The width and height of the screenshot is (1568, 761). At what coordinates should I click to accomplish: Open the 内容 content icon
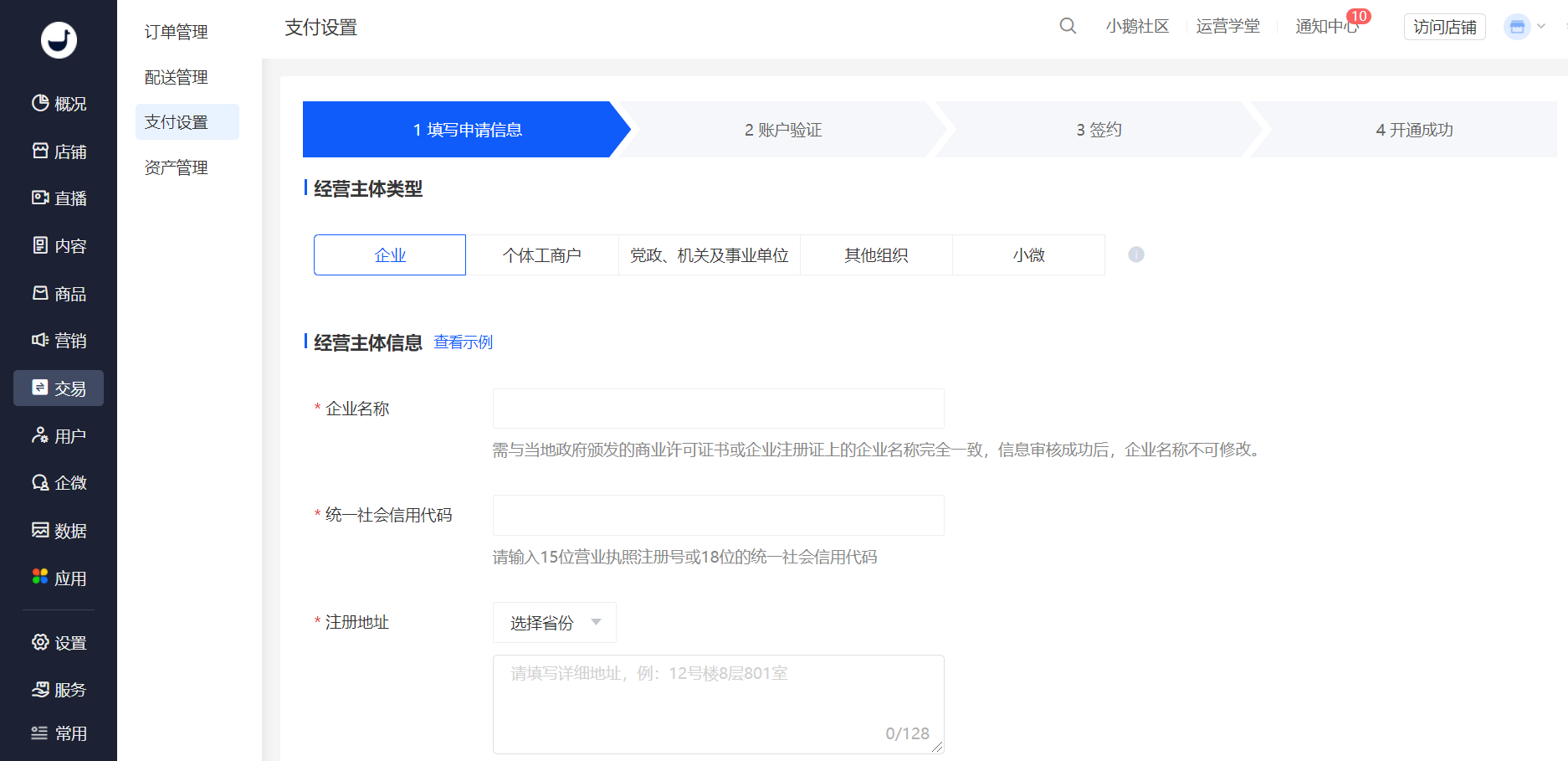(x=40, y=245)
